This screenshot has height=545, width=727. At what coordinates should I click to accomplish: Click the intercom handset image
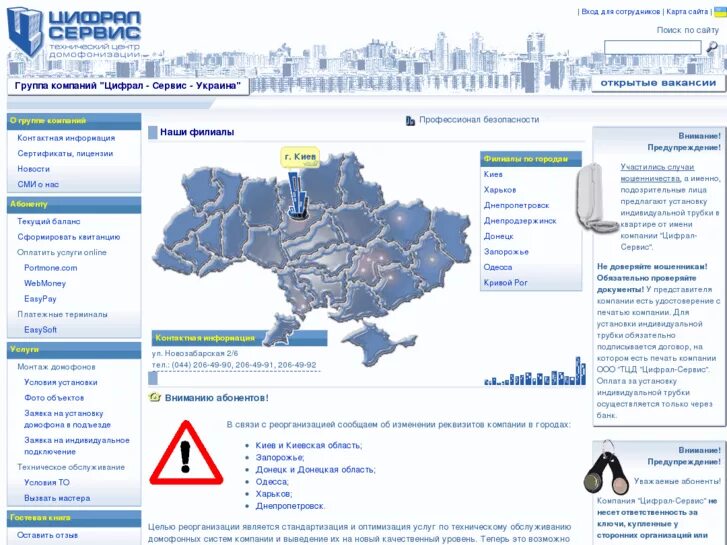pos(595,198)
